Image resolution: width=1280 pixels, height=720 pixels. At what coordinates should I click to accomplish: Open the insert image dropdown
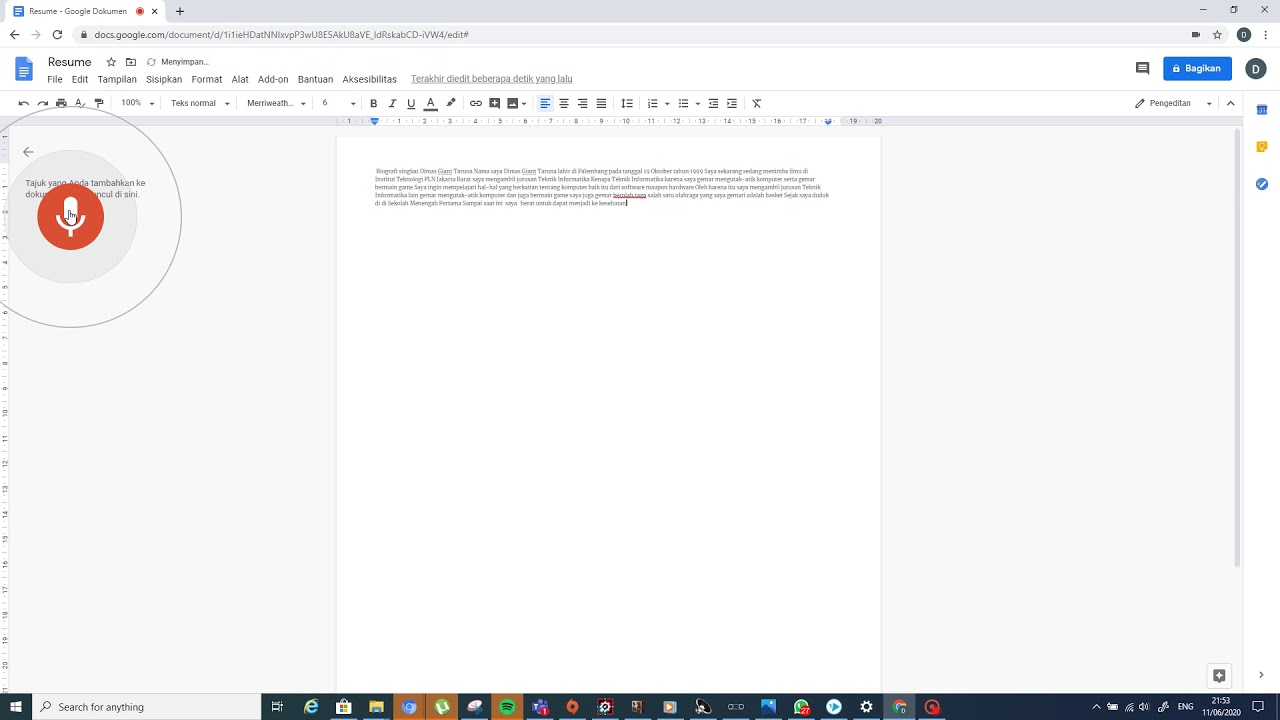[517, 103]
